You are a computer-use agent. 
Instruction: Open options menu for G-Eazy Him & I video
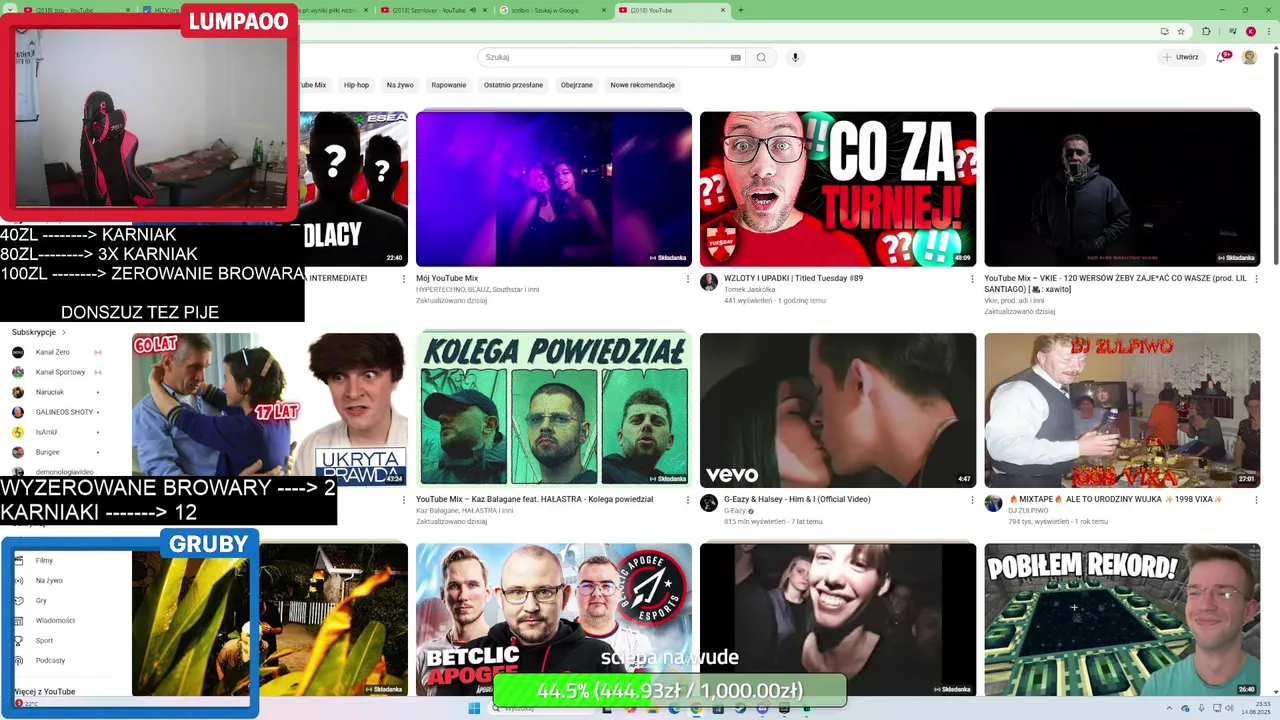pos(971,500)
